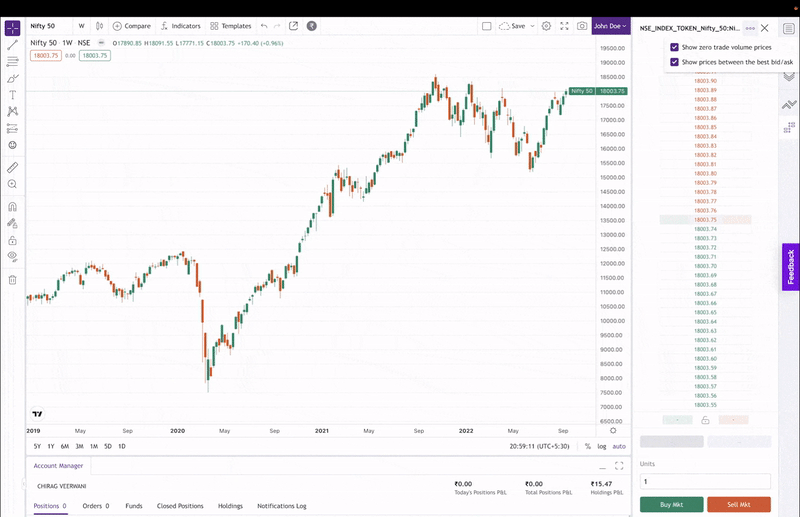Select the trend line drawing tool
Image resolution: width=800 pixels, height=517 pixels.
click(12, 45)
